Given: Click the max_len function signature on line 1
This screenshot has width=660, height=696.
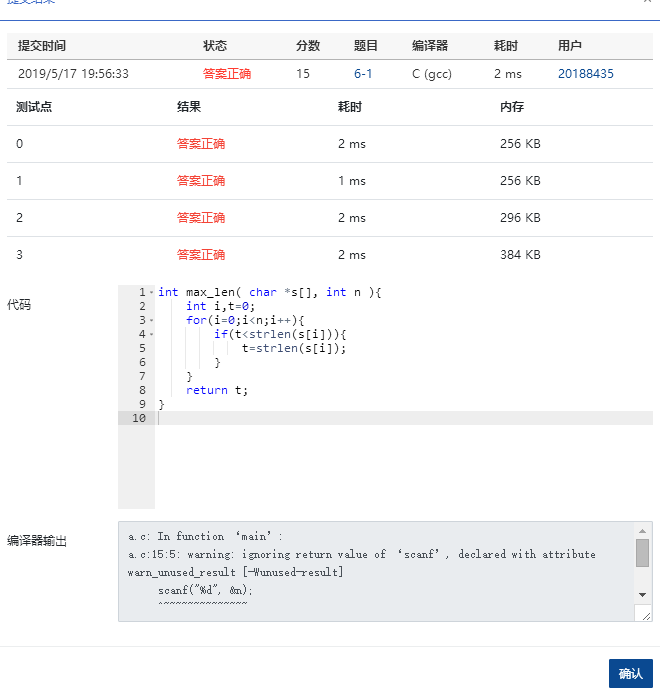Looking at the screenshot, I should (x=270, y=292).
